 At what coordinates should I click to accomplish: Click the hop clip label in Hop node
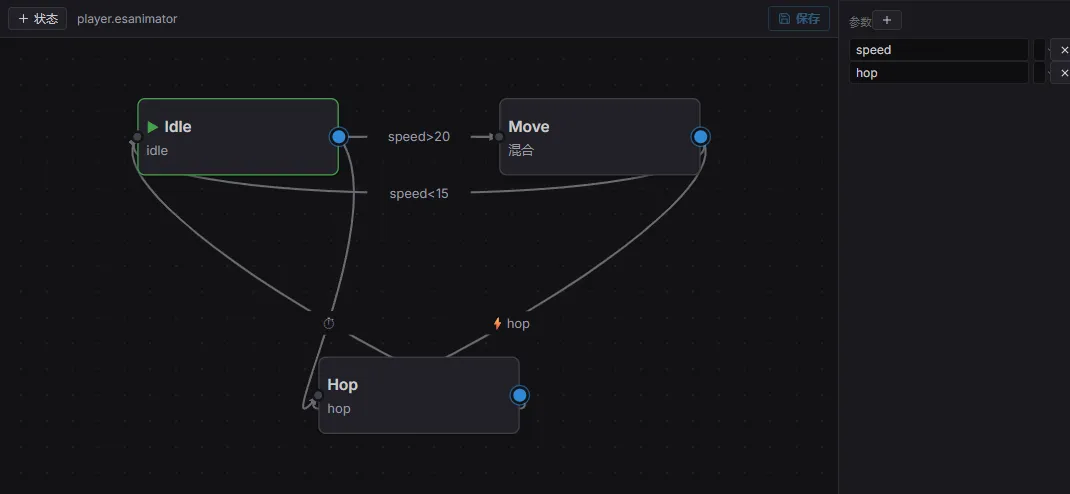pyautogui.click(x=338, y=409)
